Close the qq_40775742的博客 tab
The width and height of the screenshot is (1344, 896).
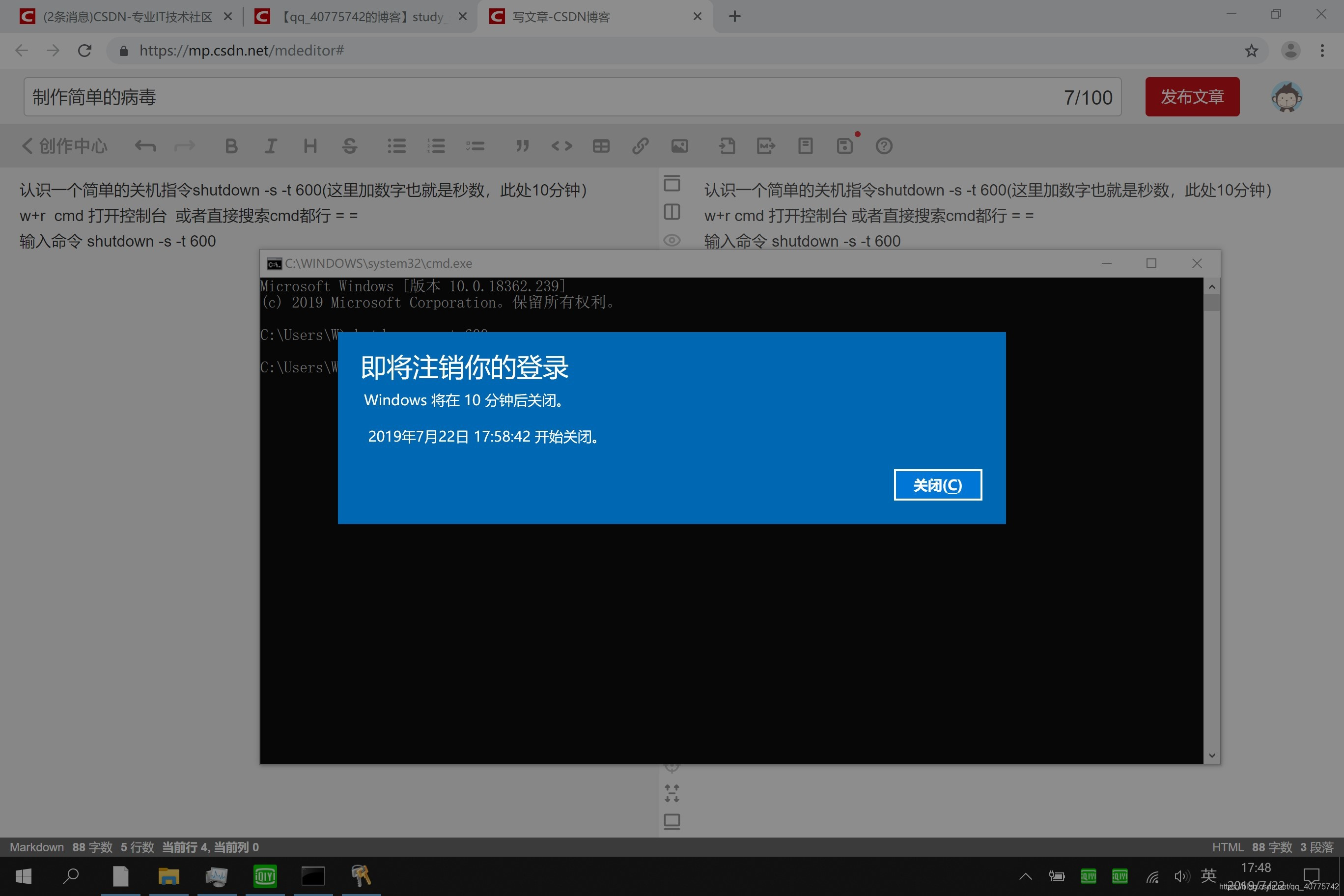pos(463,17)
